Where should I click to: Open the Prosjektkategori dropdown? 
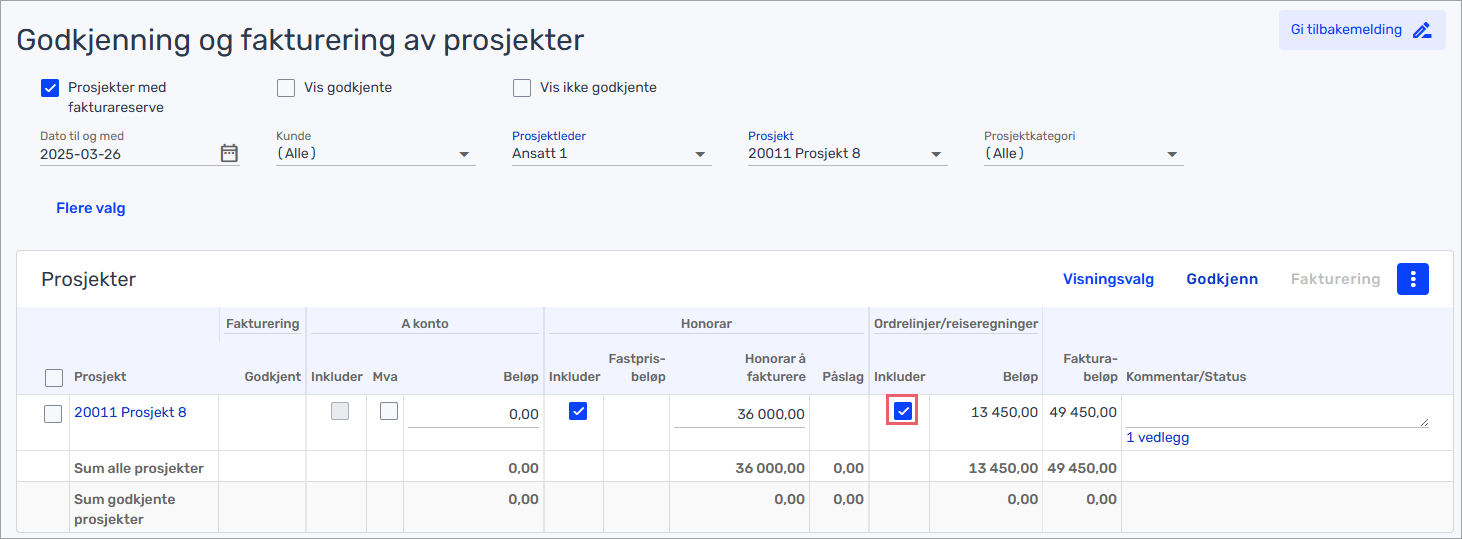1083,154
